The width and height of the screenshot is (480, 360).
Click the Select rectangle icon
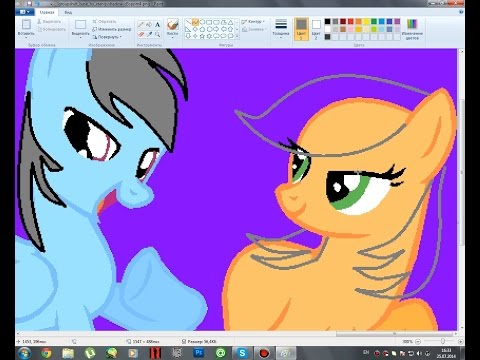point(80,25)
